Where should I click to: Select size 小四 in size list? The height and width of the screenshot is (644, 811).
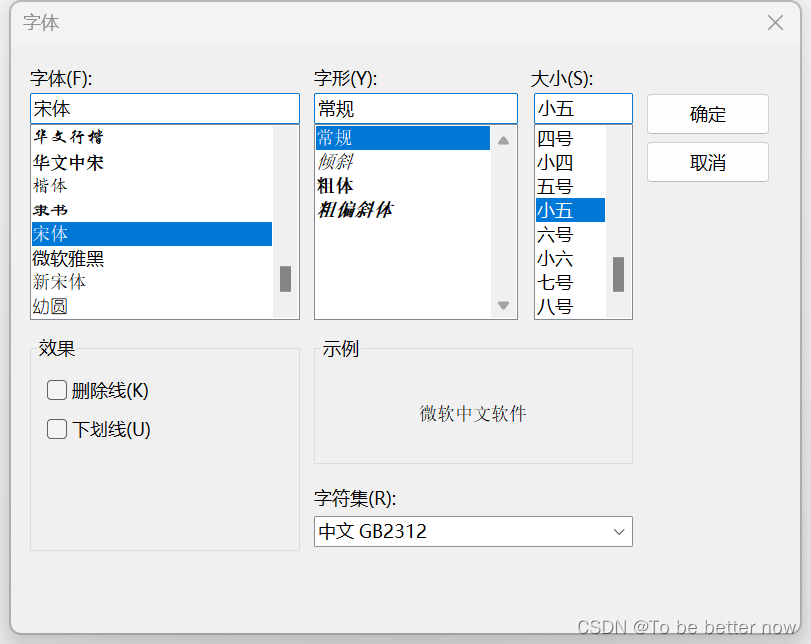(x=570, y=162)
